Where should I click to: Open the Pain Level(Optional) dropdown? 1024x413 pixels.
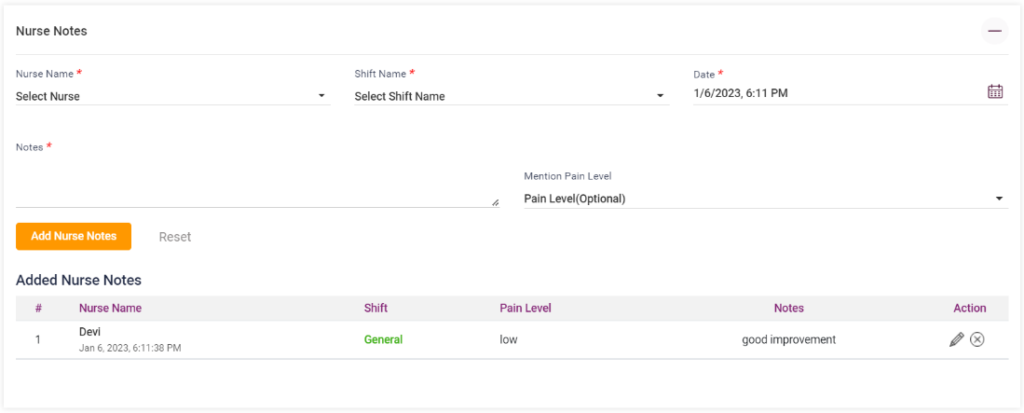tap(764, 198)
